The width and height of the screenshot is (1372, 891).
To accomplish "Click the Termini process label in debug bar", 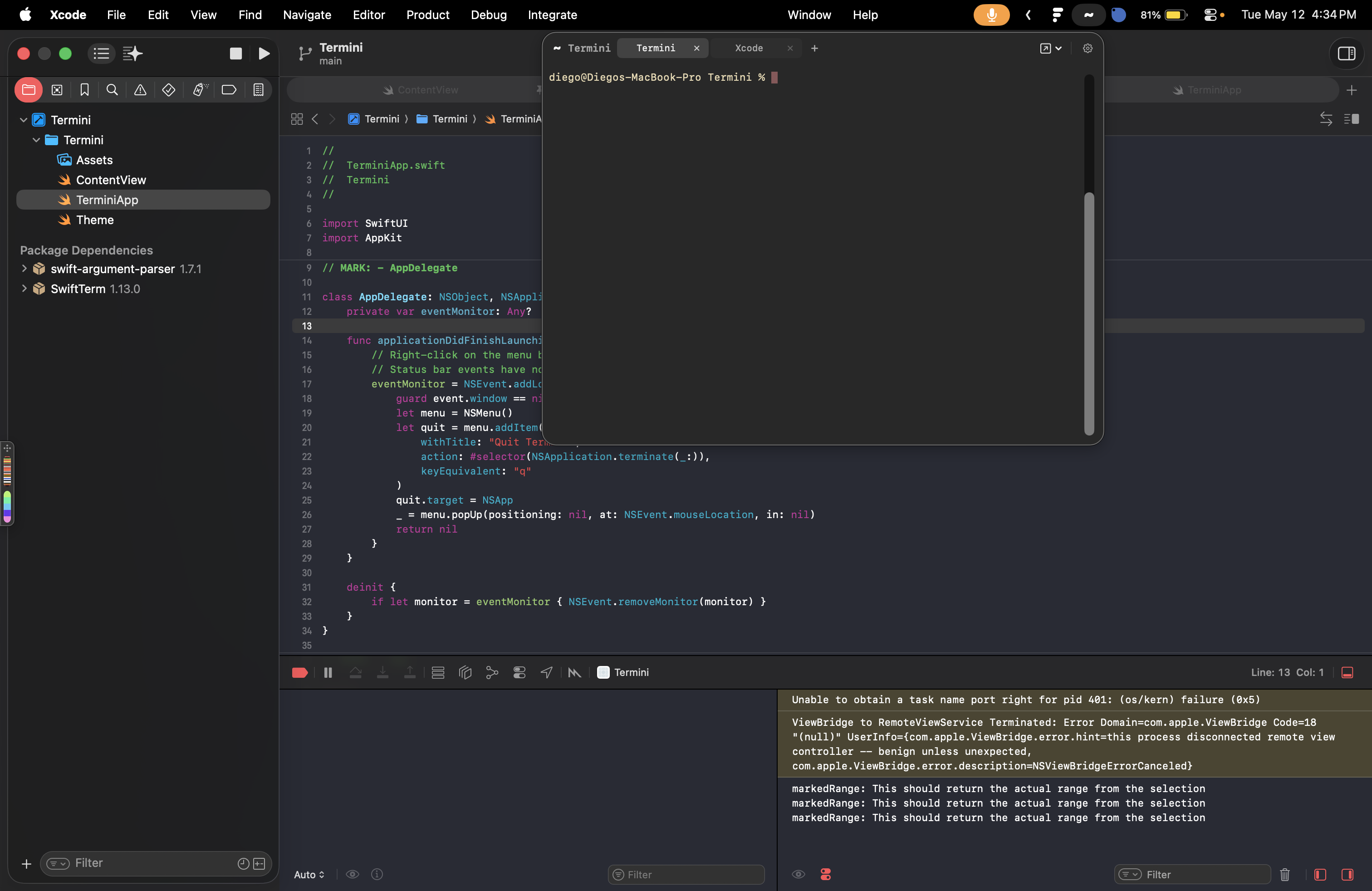I will click(622, 673).
